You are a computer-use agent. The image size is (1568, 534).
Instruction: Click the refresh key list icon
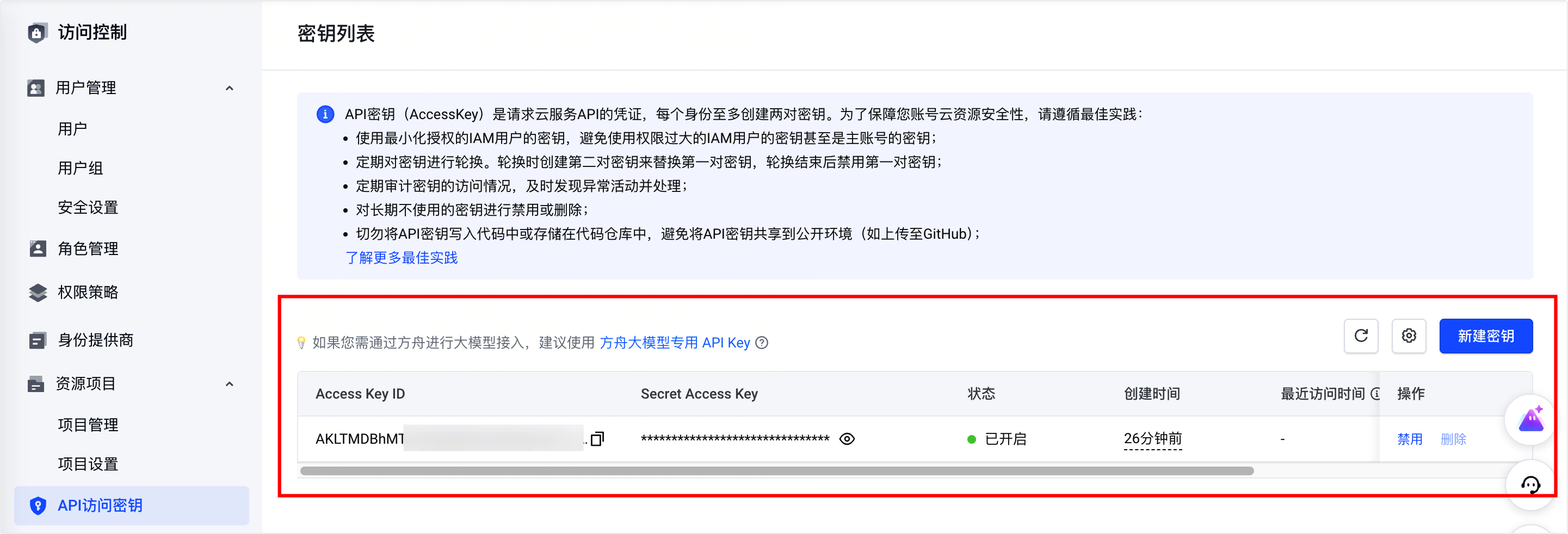(1361, 336)
